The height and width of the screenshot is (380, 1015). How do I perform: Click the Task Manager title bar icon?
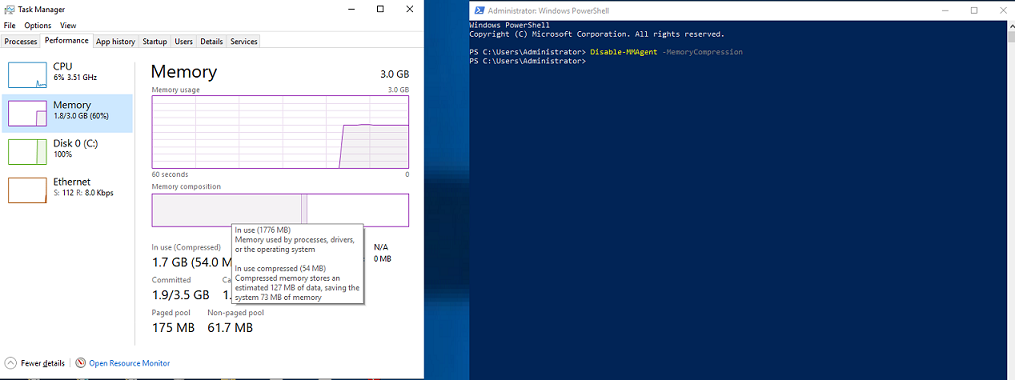point(10,9)
